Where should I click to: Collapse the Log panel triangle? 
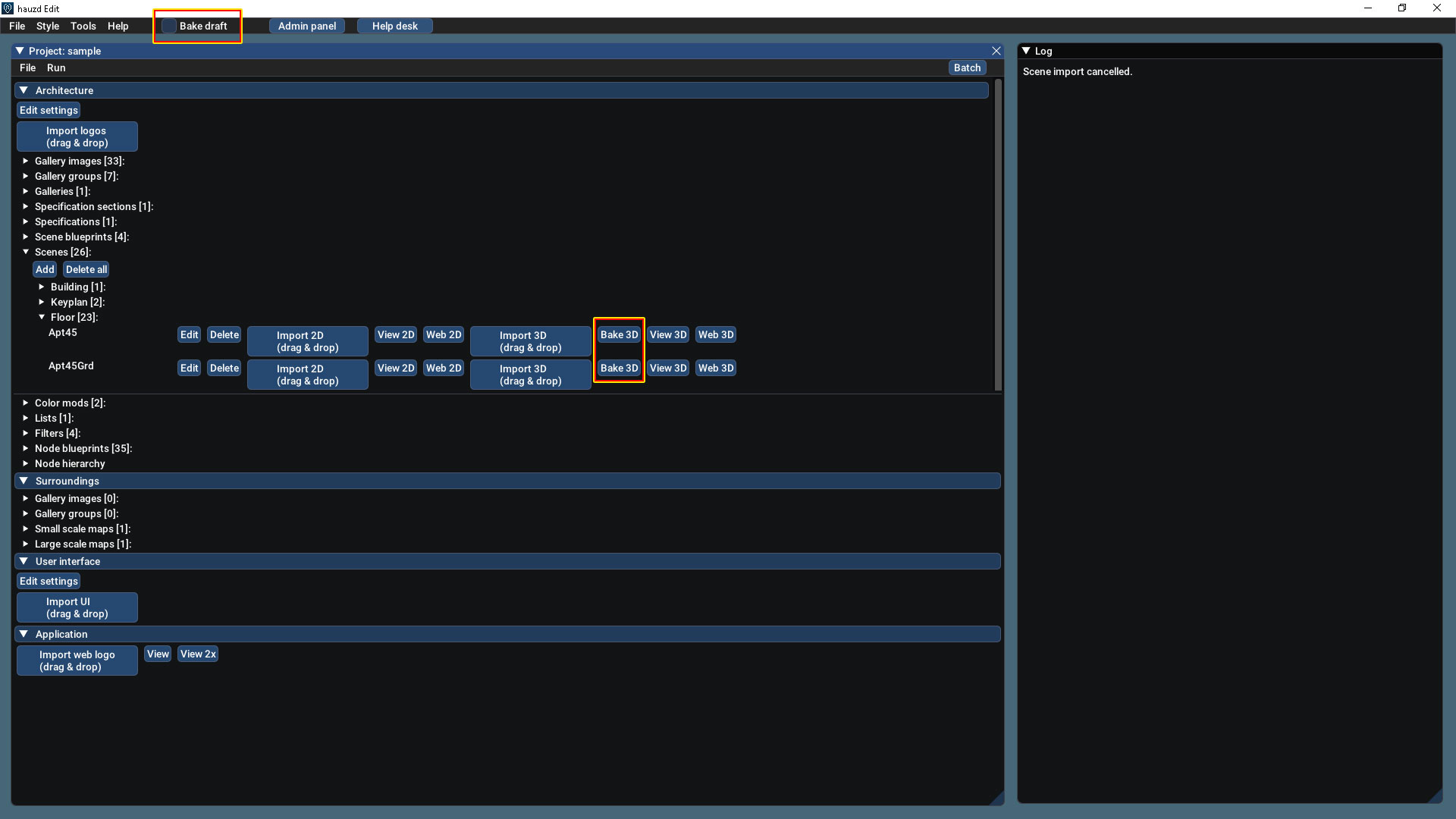1026,51
